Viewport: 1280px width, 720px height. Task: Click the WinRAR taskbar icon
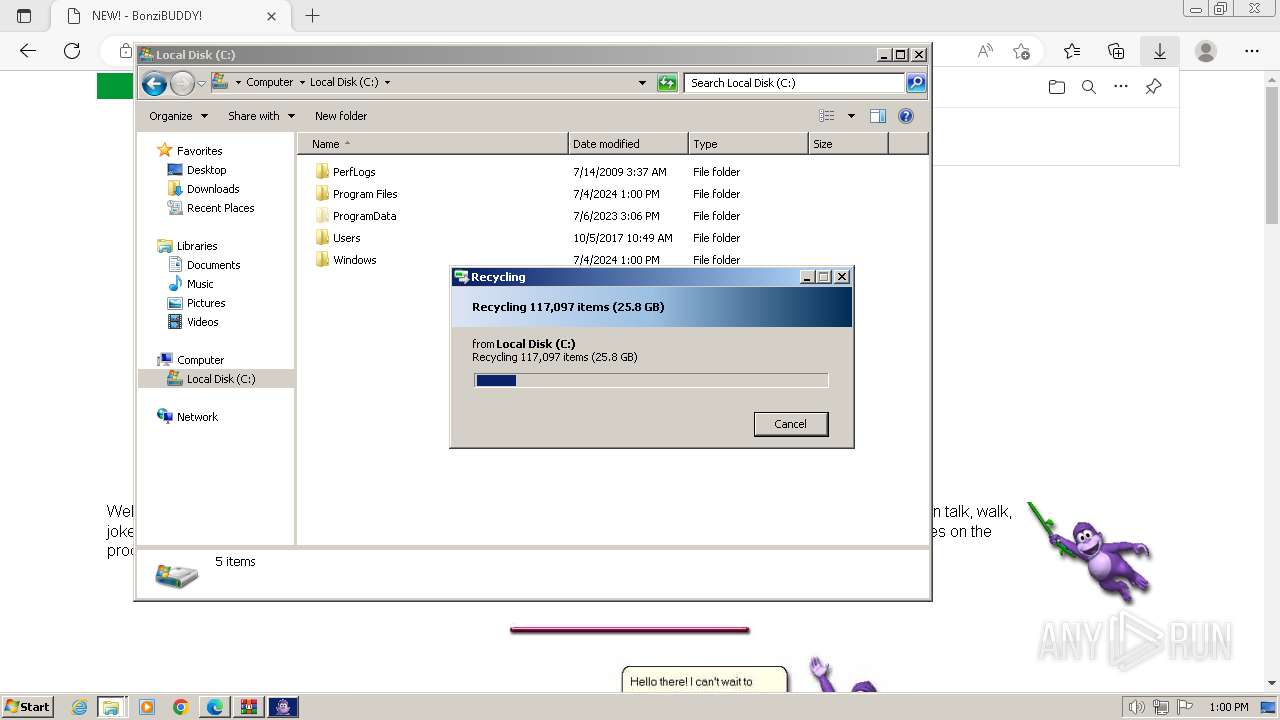point(249,707)
